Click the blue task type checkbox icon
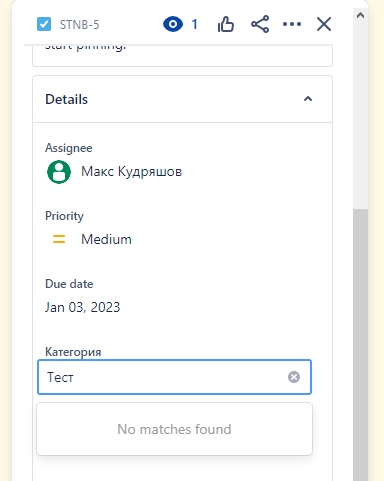Screen dimensions: 384x481 coord(44,24)
